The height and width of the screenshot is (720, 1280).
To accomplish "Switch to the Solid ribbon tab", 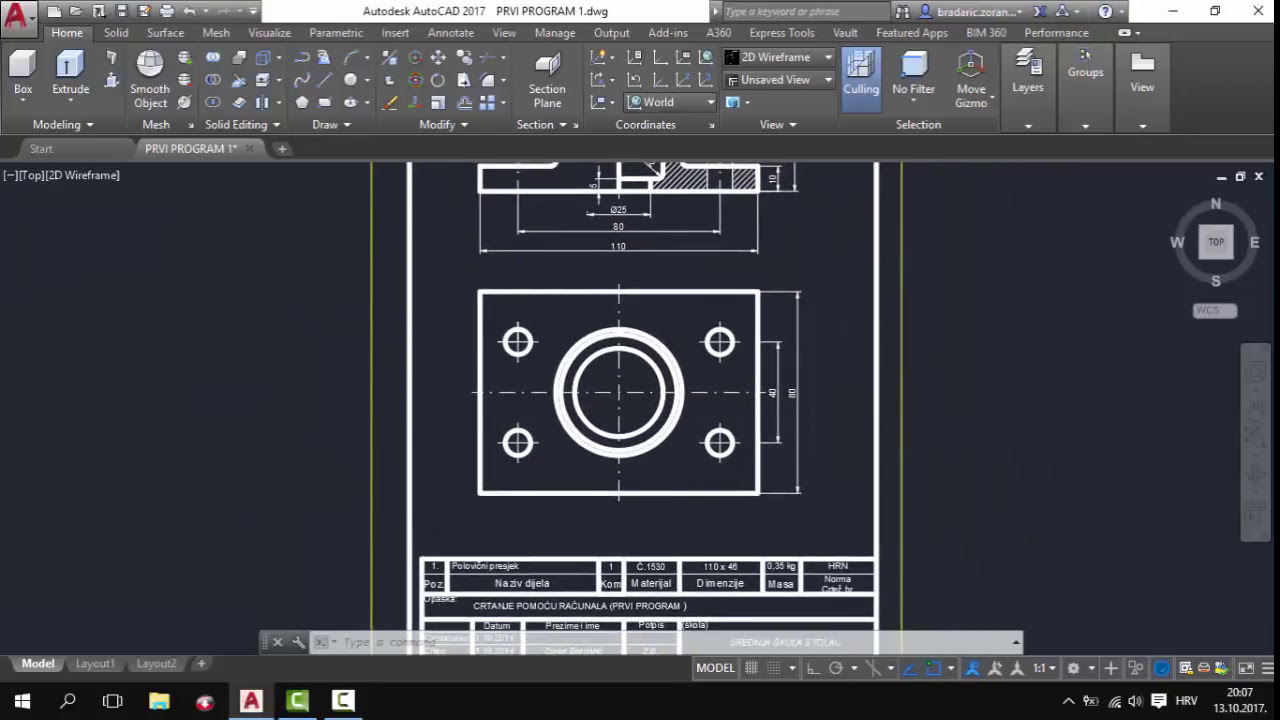I will (x=116, y=33).
